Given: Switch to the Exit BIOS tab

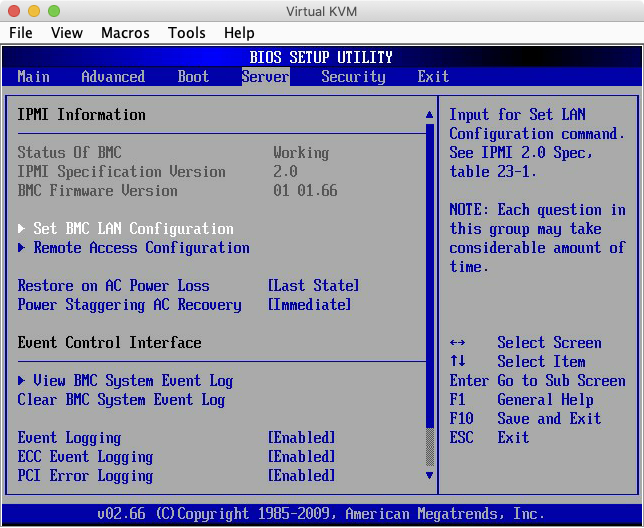Looking at the screenshot, I should pyautogui.click(x=433, y=77).
